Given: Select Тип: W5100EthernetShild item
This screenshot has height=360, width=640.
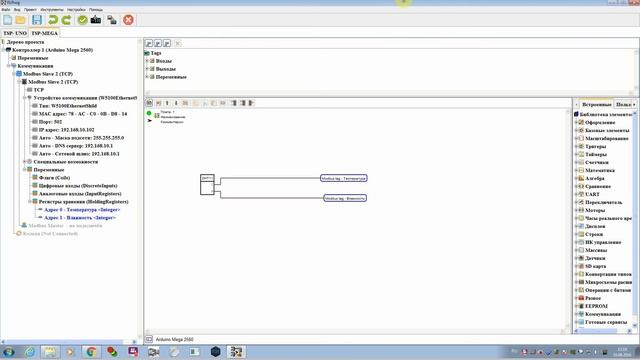Looking at the screenshot, I should (68, 106).
